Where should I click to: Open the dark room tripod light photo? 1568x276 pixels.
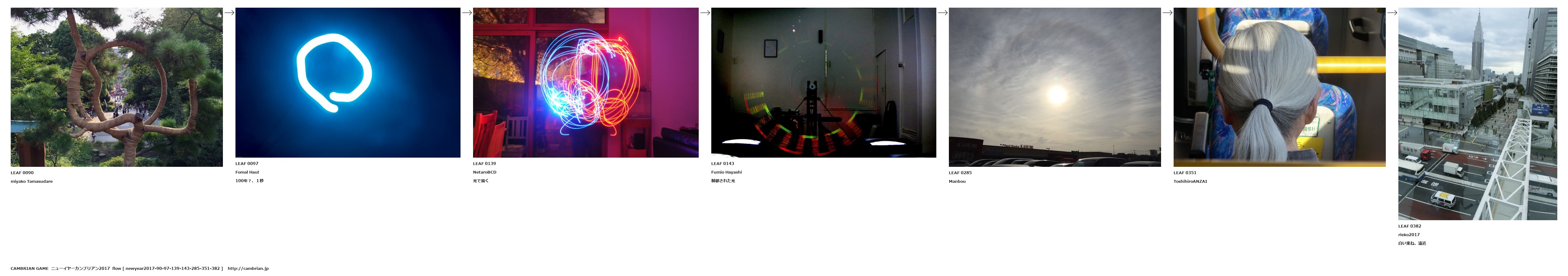click(x=823, y=82)
